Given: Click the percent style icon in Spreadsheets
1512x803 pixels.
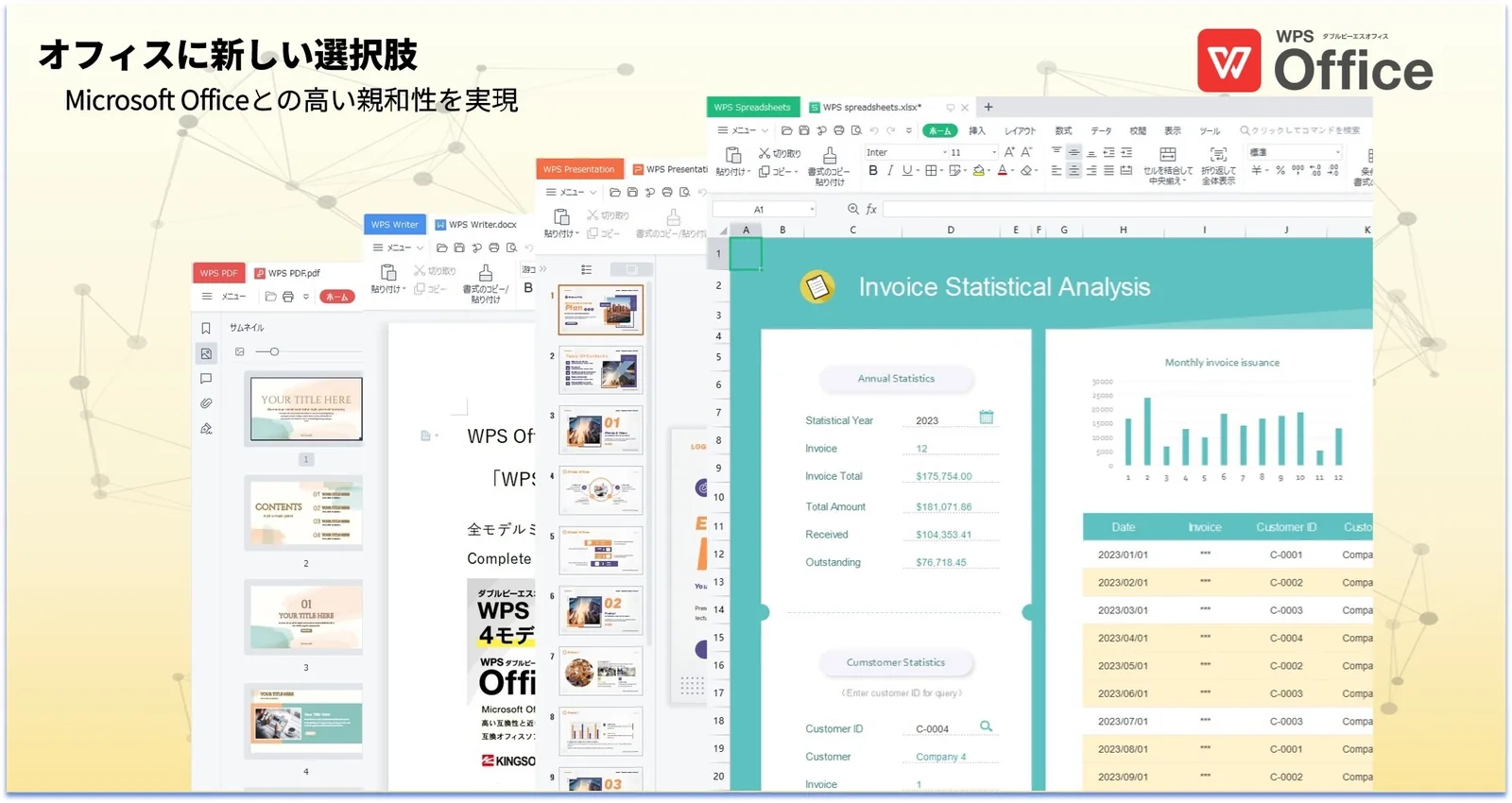Looking at the screenshot, I should coord(1280,170).
